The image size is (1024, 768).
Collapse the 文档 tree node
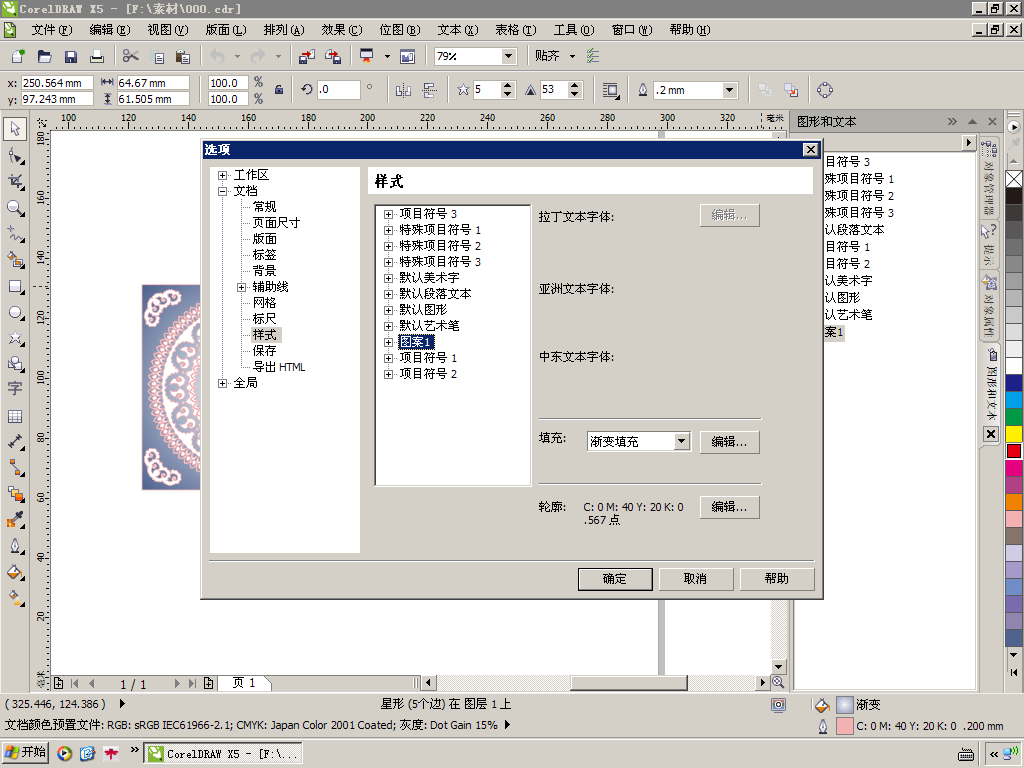pos(223,191)
